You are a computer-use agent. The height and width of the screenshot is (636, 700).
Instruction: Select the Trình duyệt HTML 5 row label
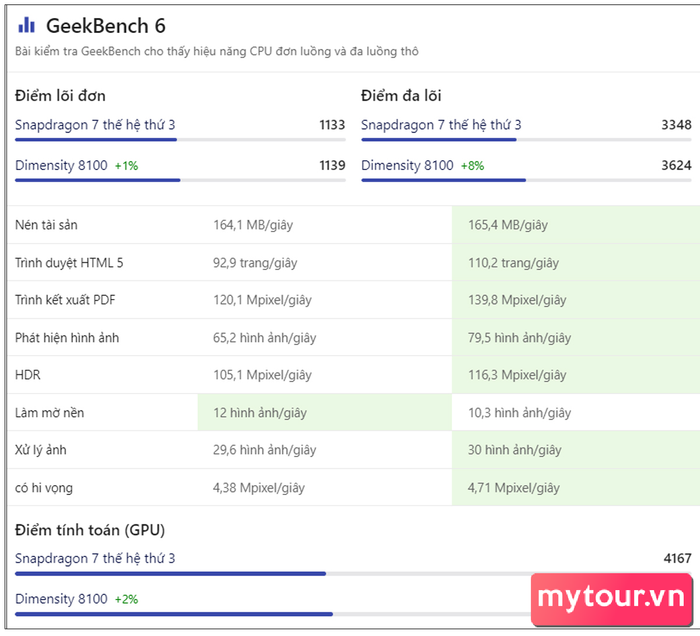coord(69,262)
